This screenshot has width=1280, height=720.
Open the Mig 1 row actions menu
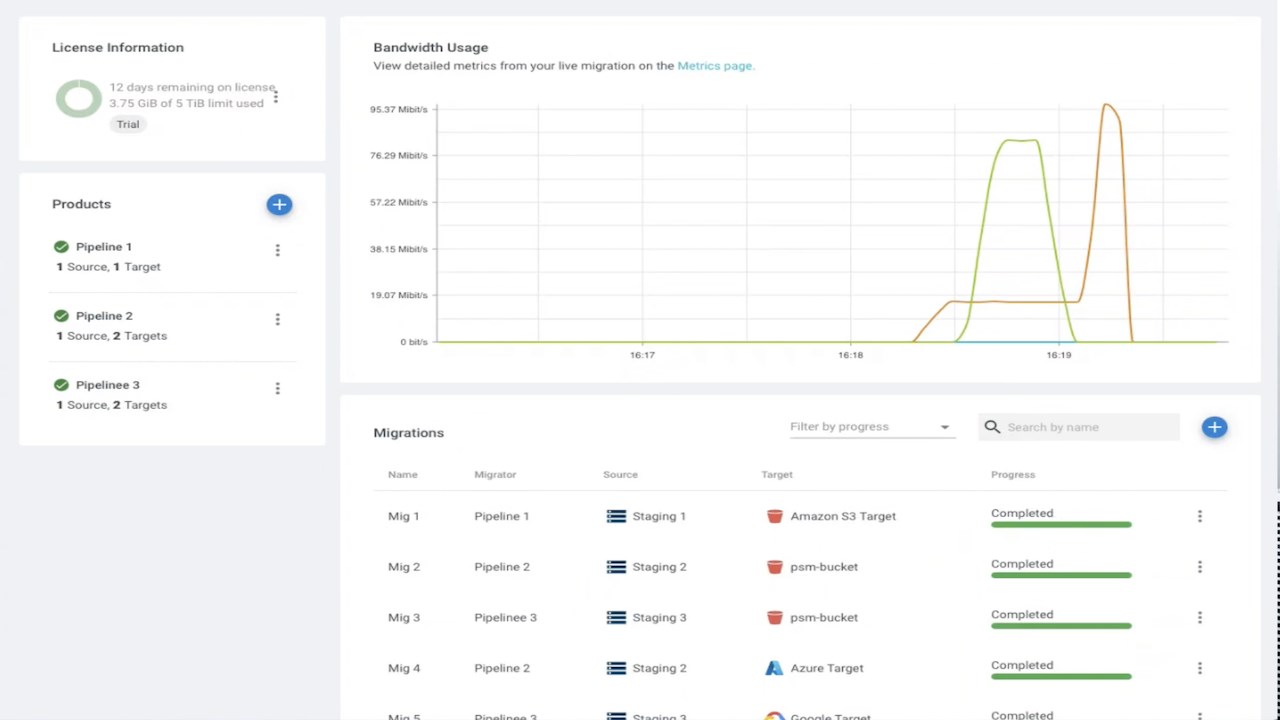(1199, 516)
